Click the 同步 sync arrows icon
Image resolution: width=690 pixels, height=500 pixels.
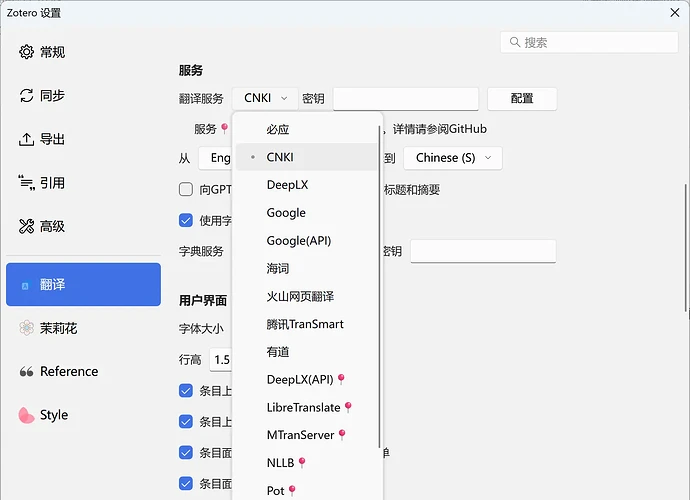click(26, 96)
